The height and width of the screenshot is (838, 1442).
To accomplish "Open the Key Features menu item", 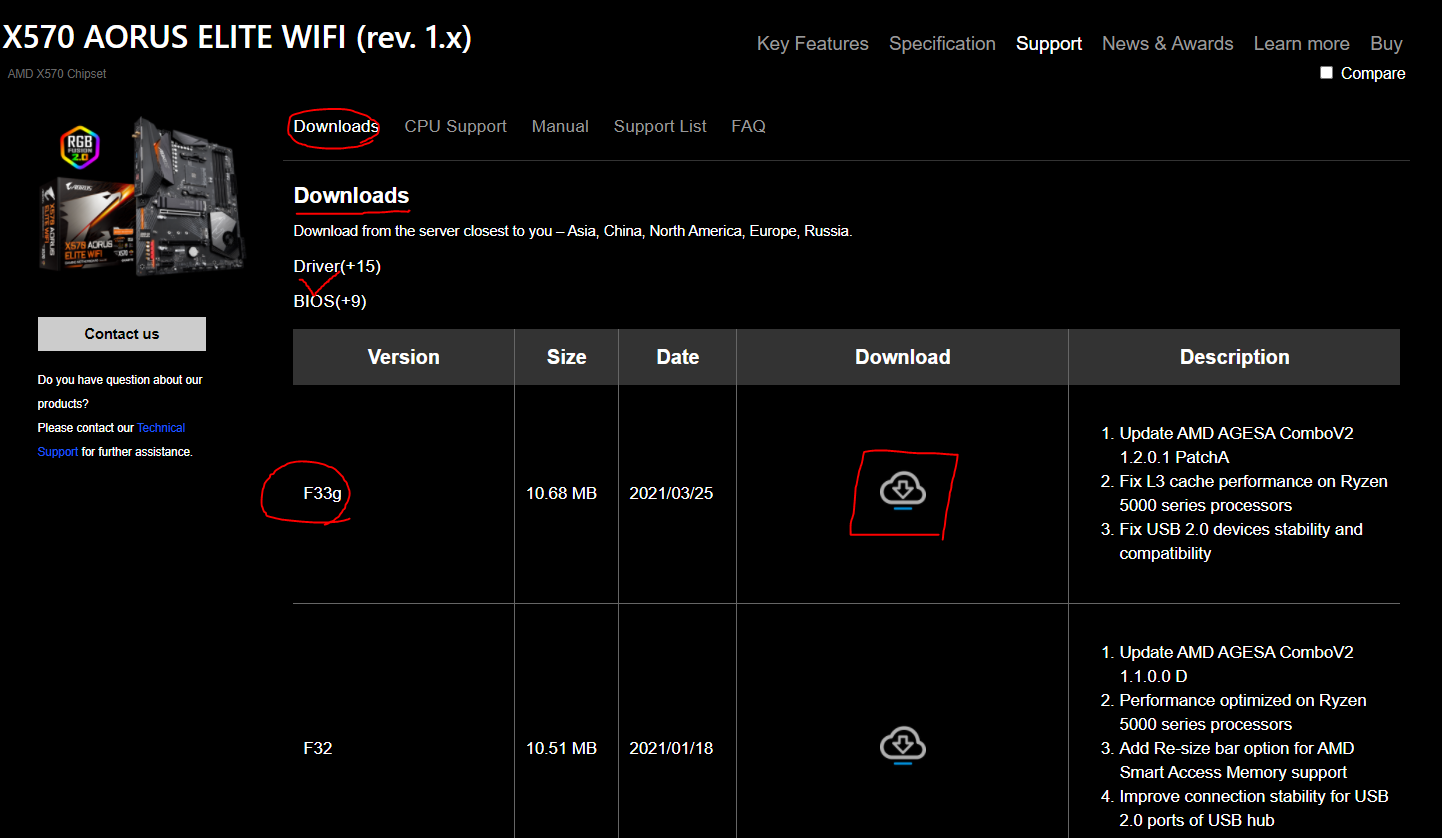I will click(812, 44).
